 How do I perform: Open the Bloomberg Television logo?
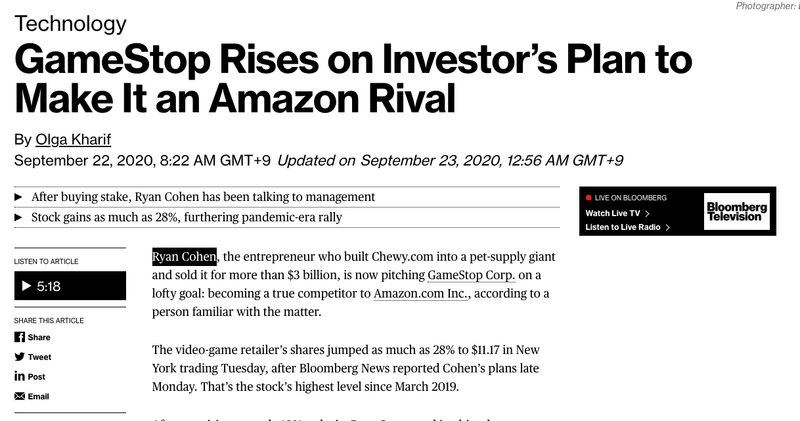[737, 211]
